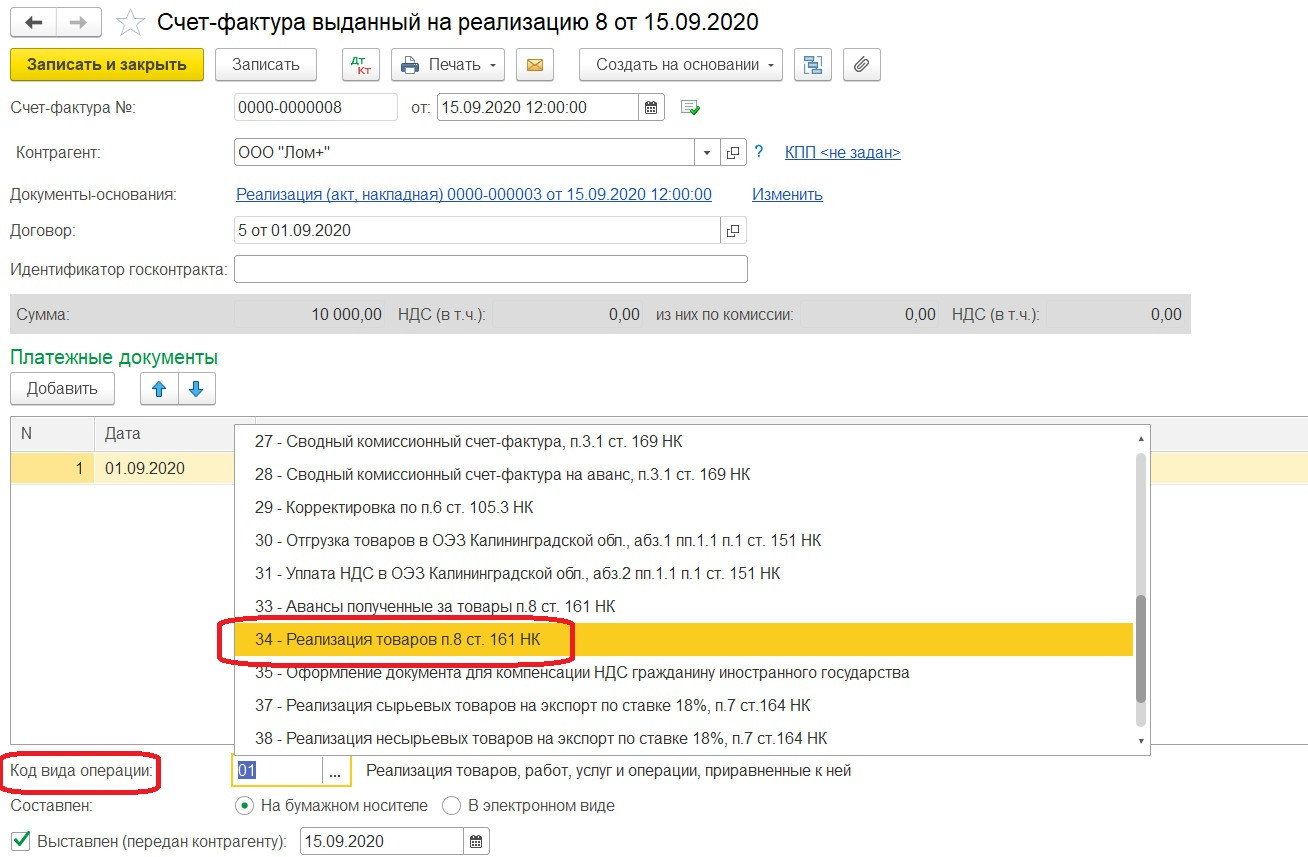
Task: Click Записать и закрыть button
Action: [107, 65]
